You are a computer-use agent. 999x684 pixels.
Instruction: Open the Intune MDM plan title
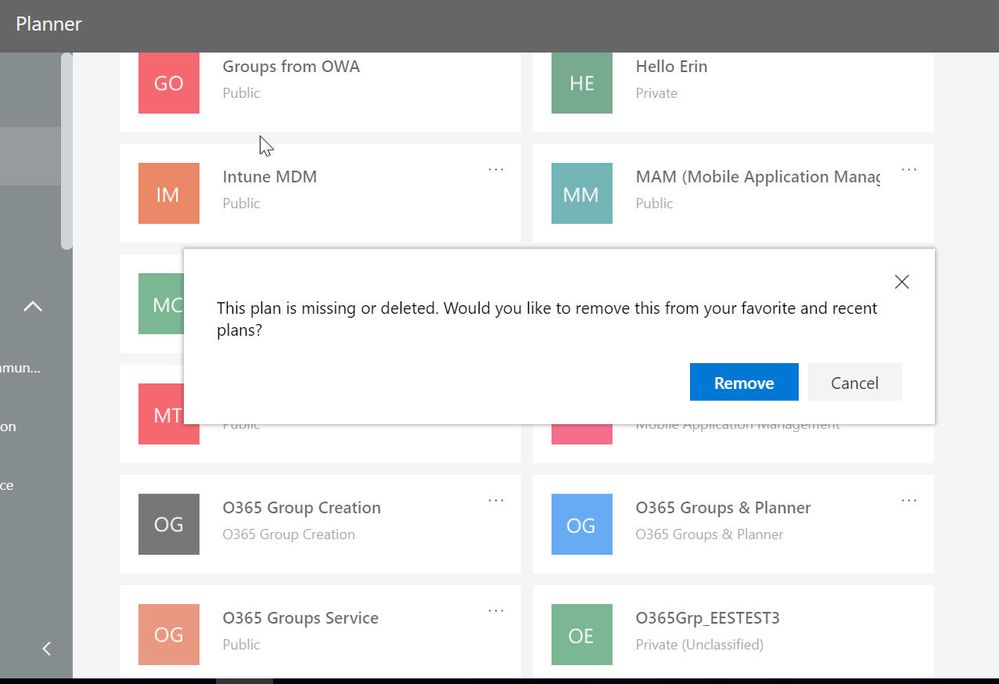[270, 176]
